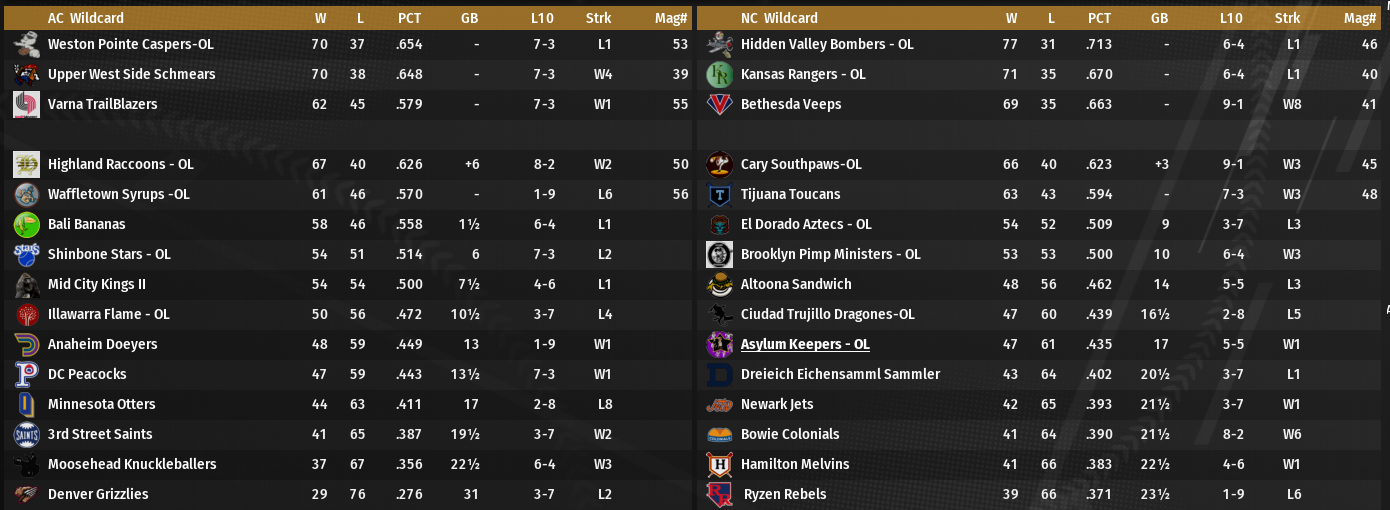Click the Bali Bananas team logo

[x=27, y=224]
